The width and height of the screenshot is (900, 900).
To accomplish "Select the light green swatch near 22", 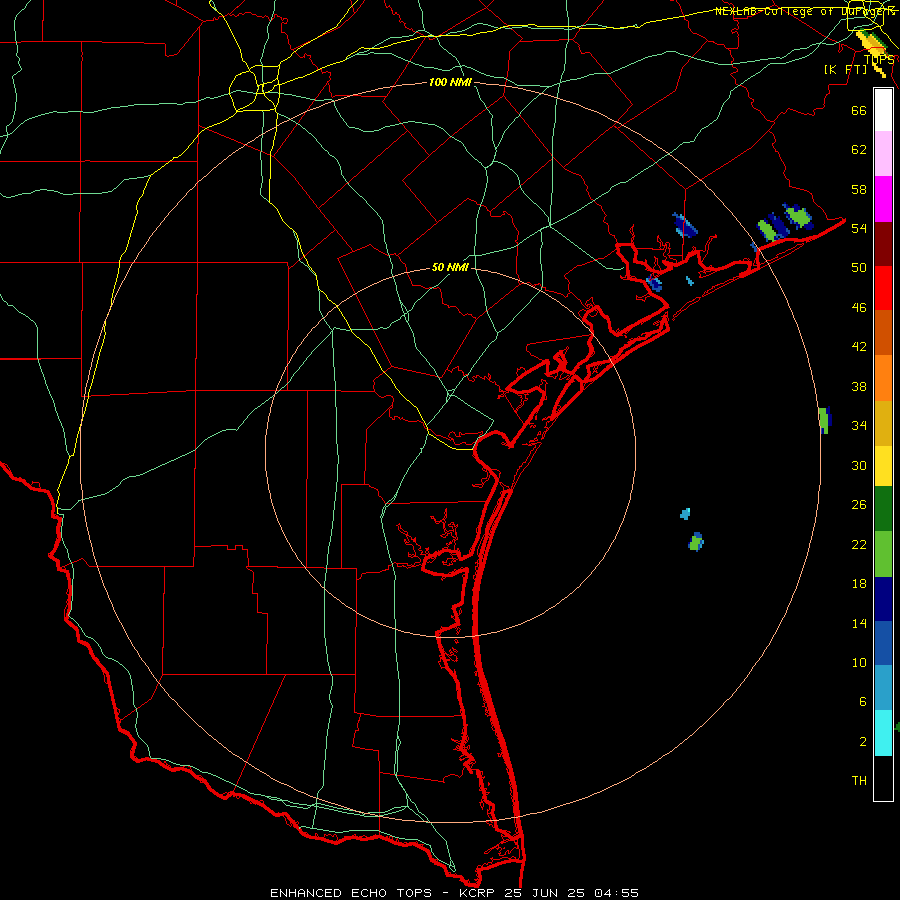I will coord(883,555).
